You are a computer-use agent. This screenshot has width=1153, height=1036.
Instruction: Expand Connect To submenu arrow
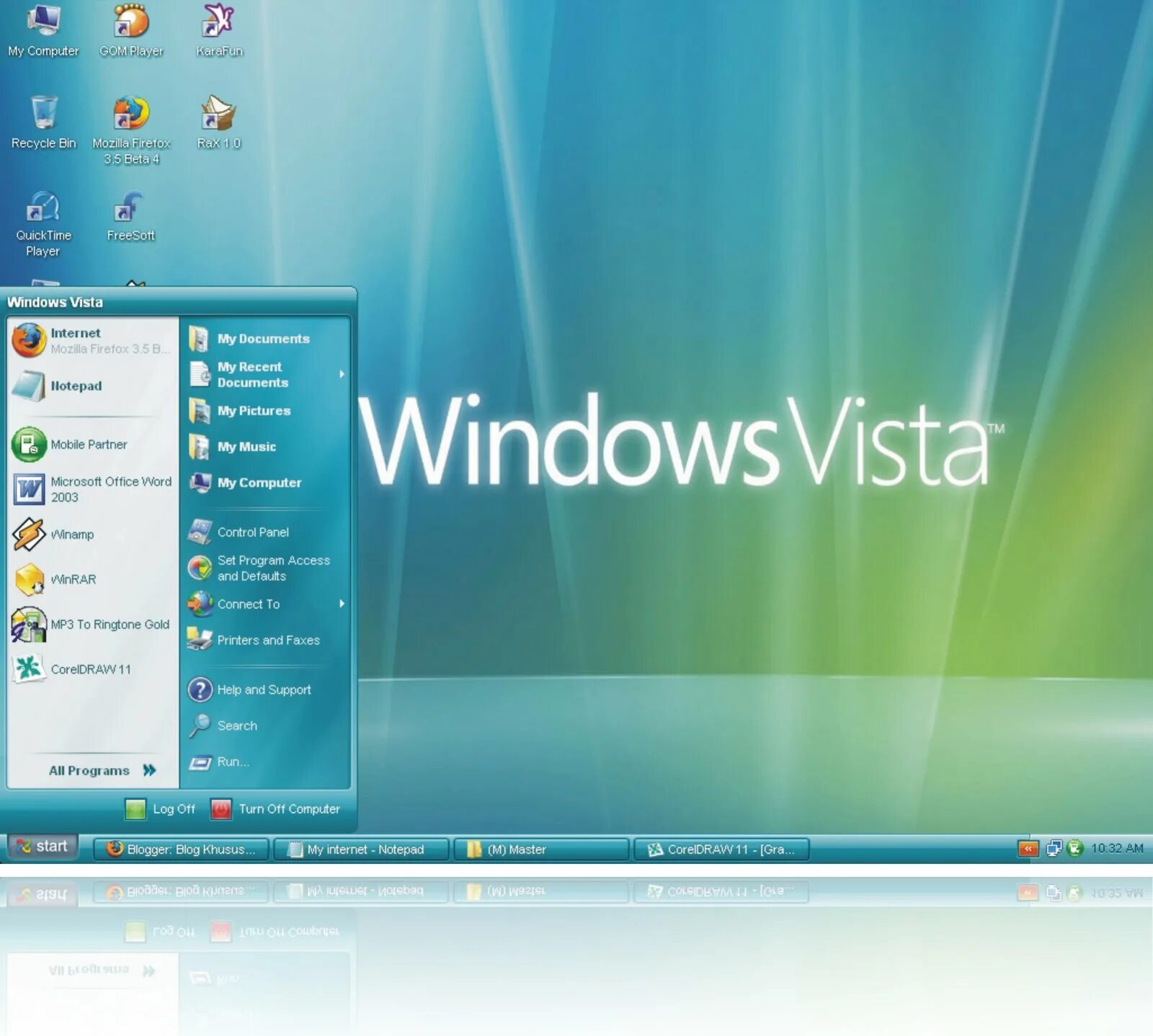point(342,604)
